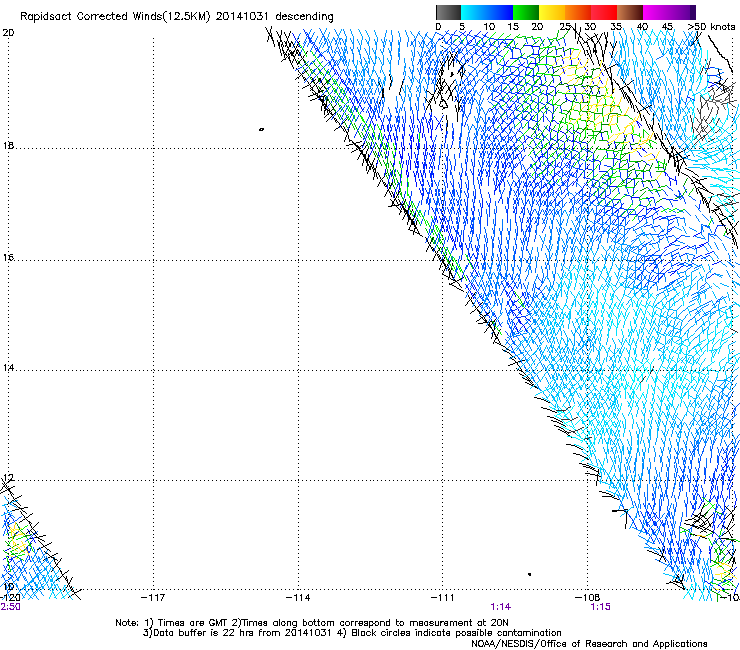740x650 pixels.
Task: Click the longitude label '-108'
Action: pos(588,598)
